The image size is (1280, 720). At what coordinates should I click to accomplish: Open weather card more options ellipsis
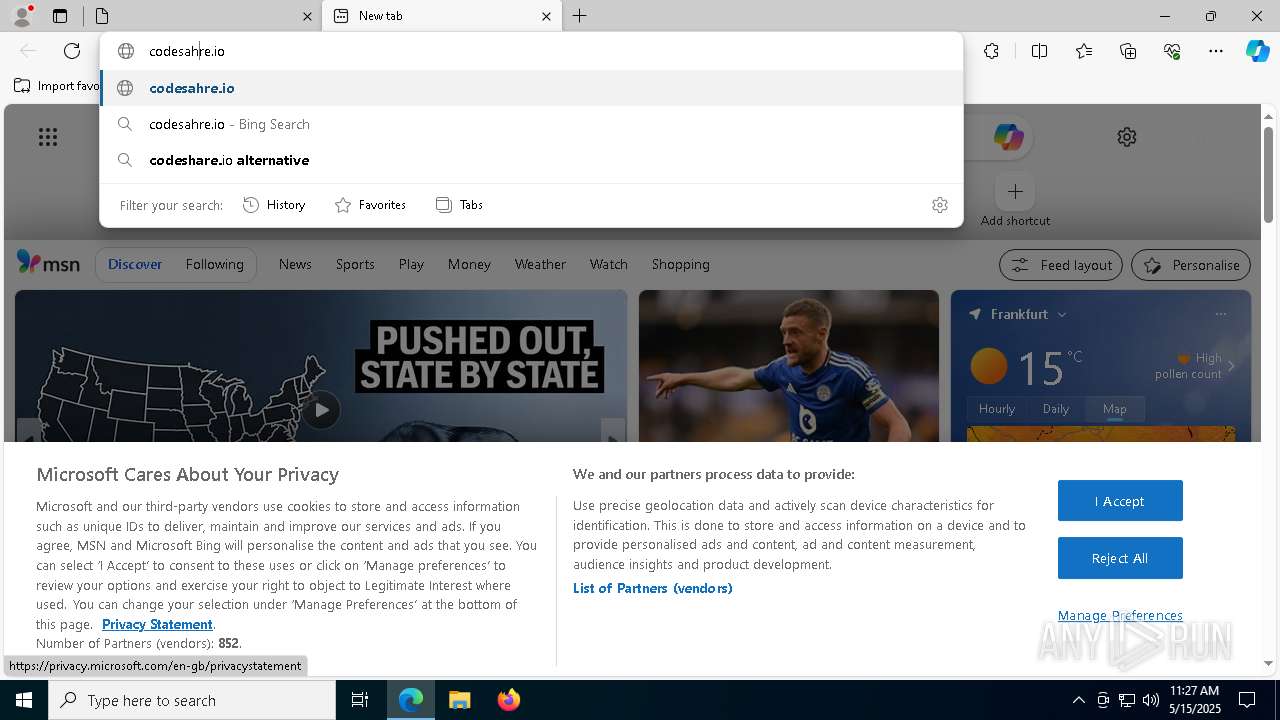point(1220,314)
